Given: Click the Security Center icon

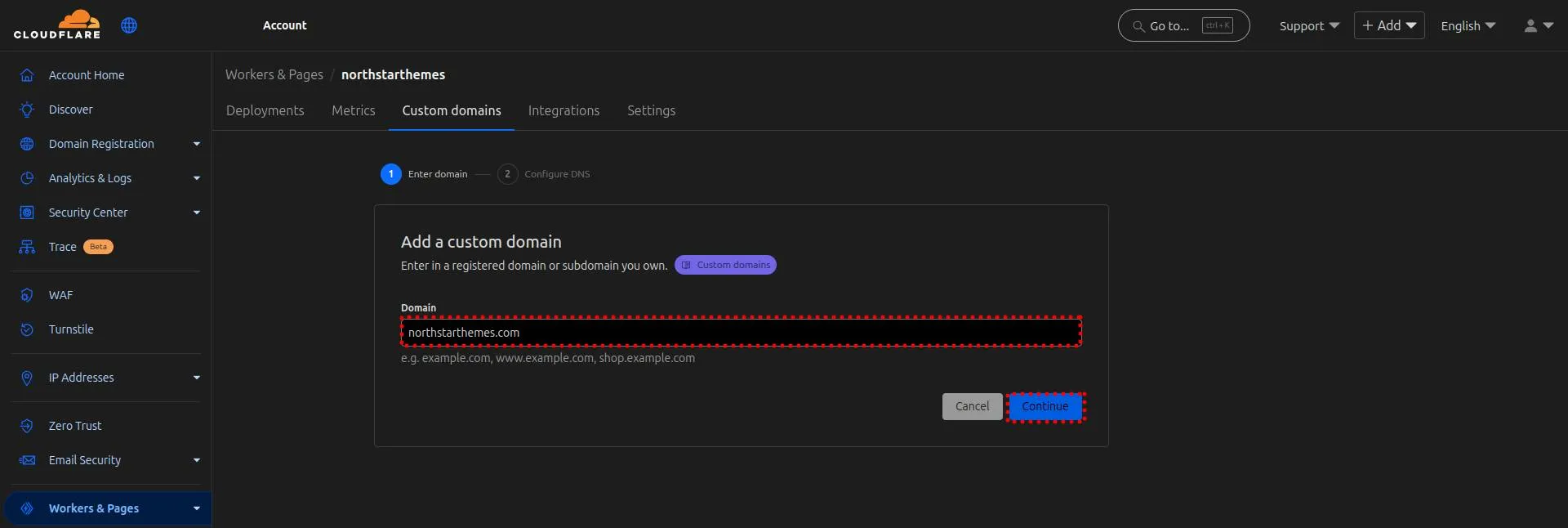Looking at the screenshot, I should coord(27,213).
